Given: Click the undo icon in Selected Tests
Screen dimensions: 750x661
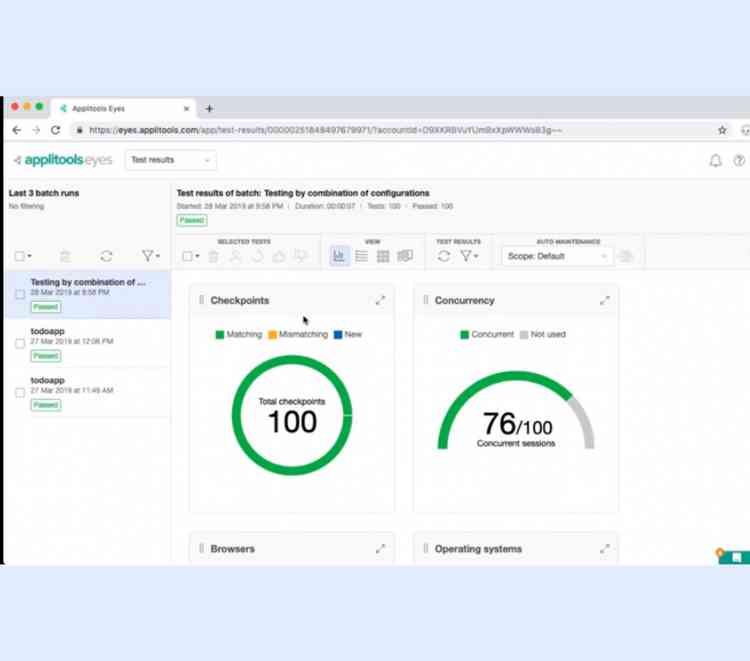Looking at the screenshot, I should (x=257, y=257).
